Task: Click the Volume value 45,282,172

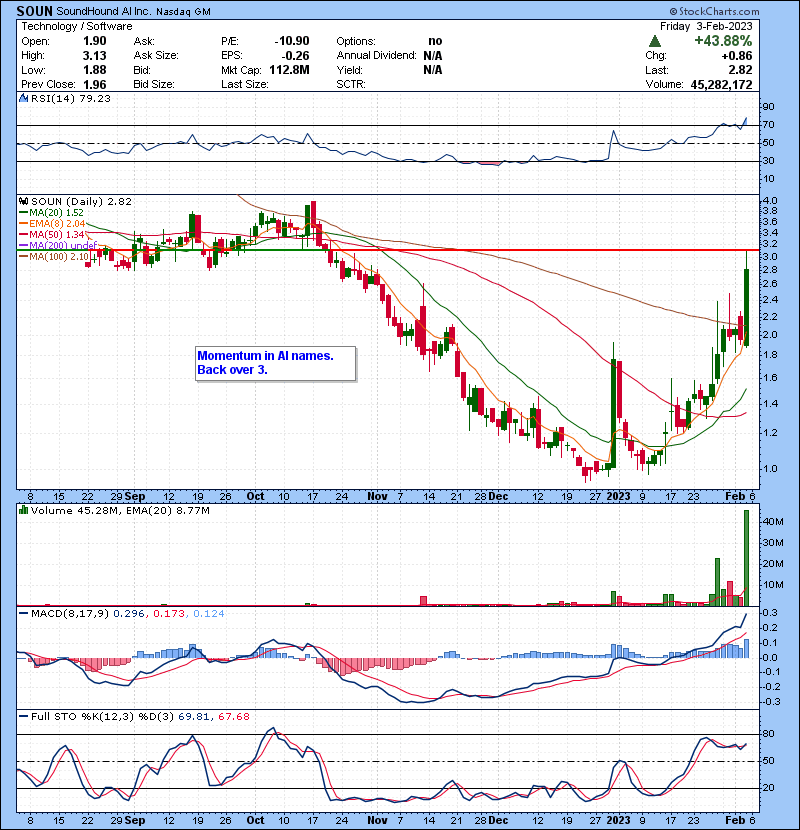Action: (721, 85)
